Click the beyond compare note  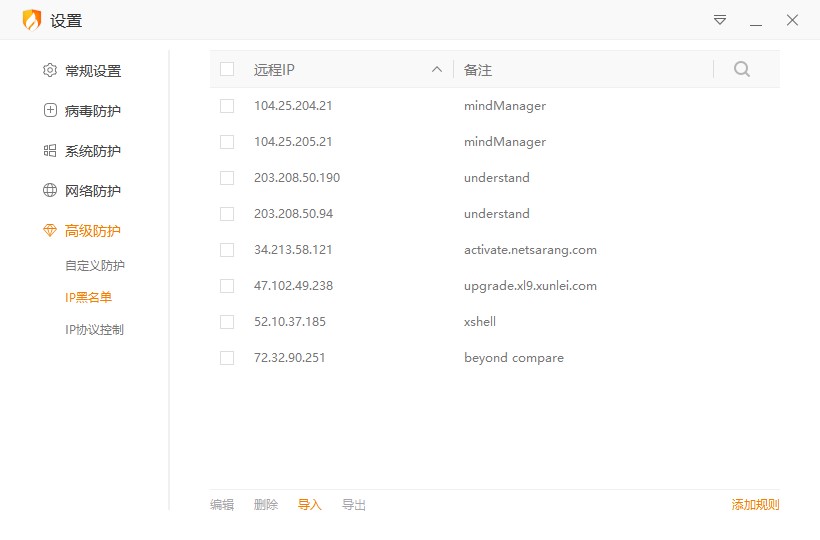[x=514, y=358]
